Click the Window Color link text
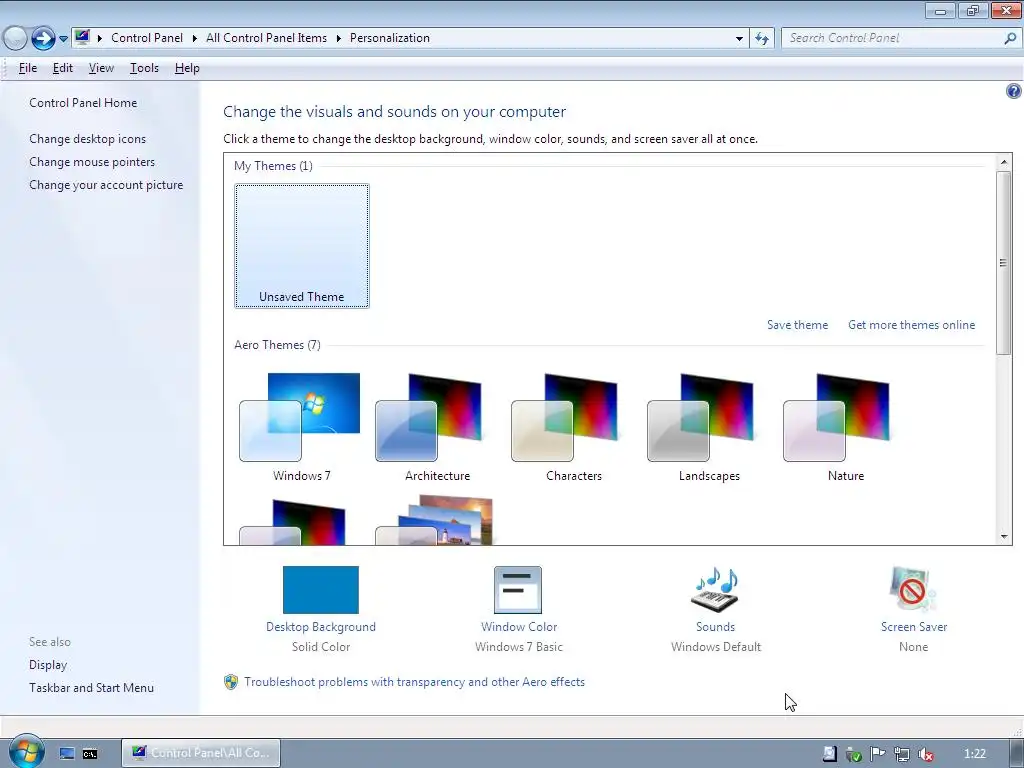This screenshot has height=768, width=1024. [x=519, y=626]
